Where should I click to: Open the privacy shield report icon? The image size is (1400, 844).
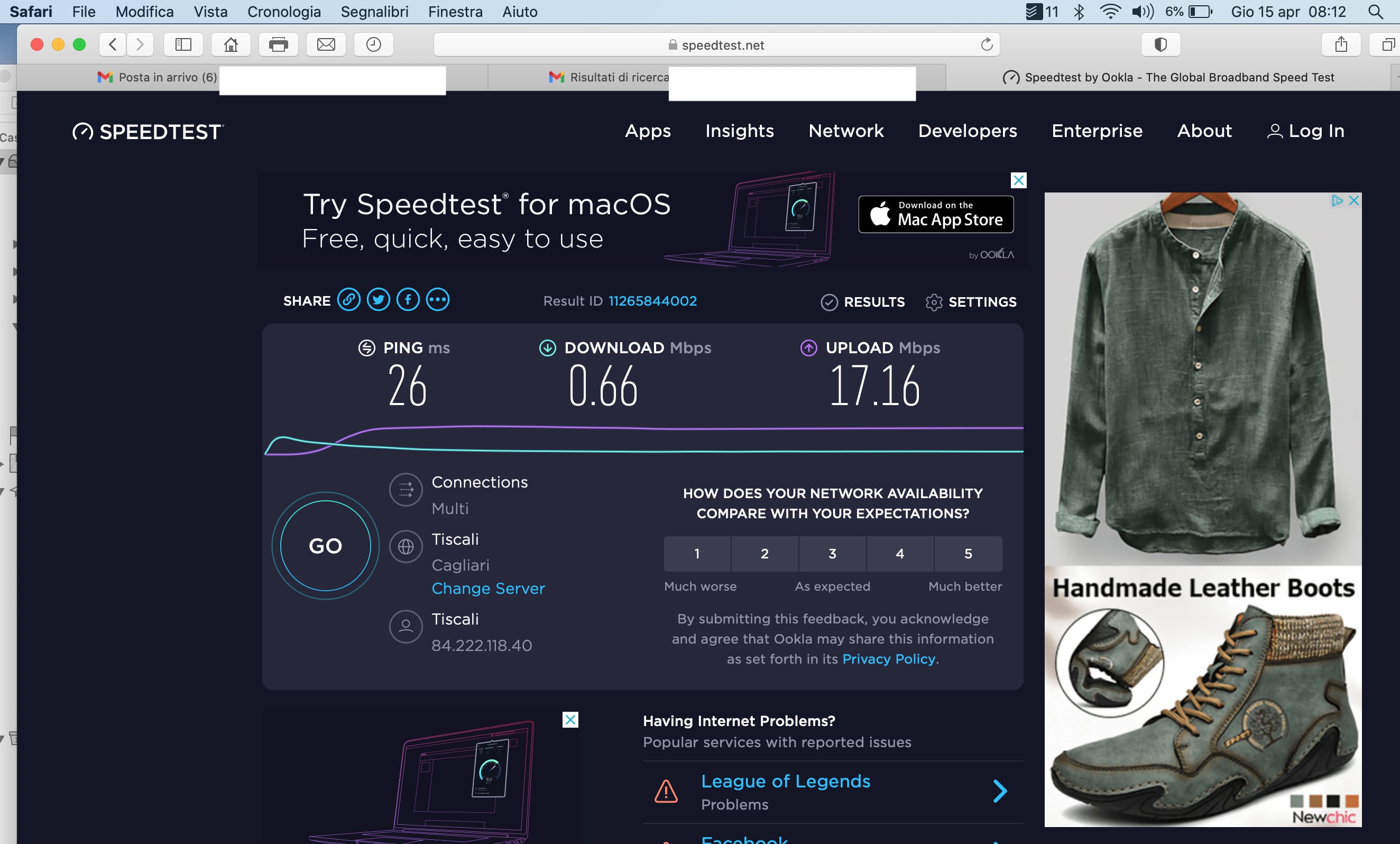pos(1161,44)
